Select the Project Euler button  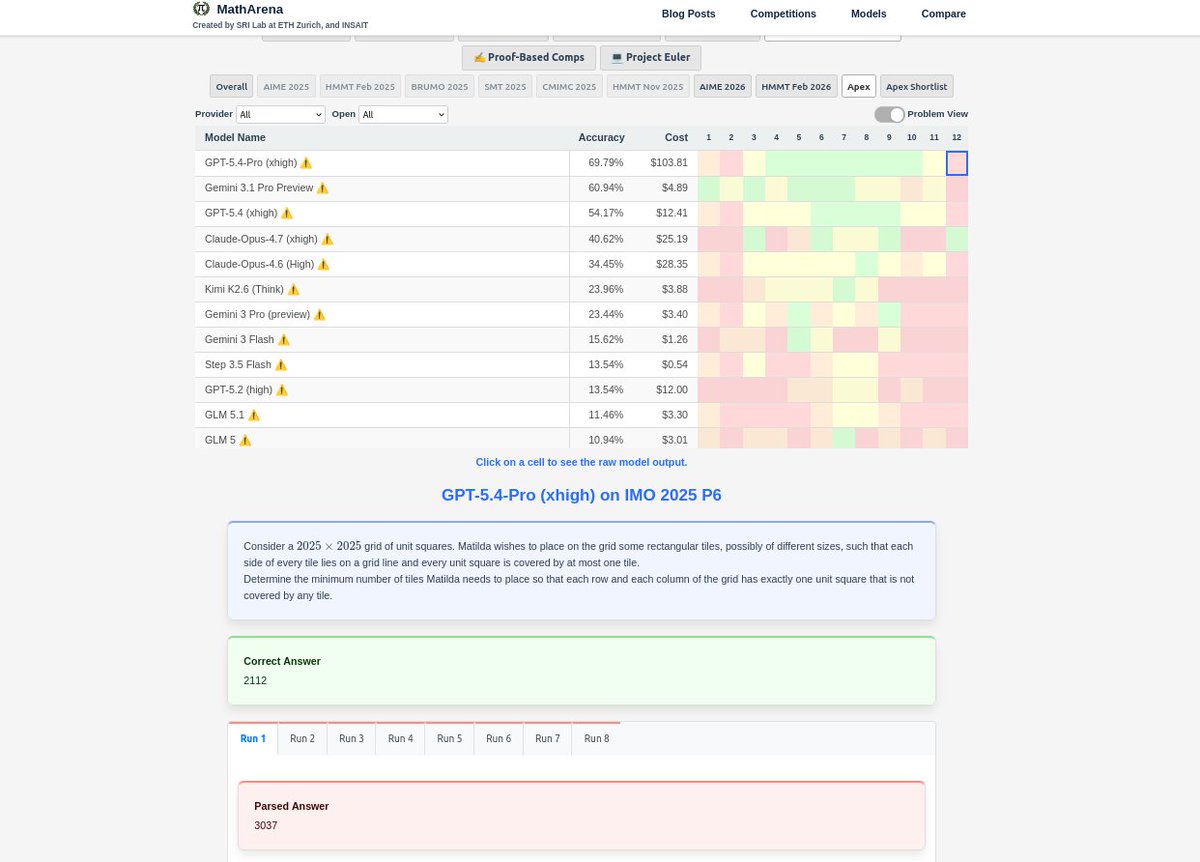[651, 58]
